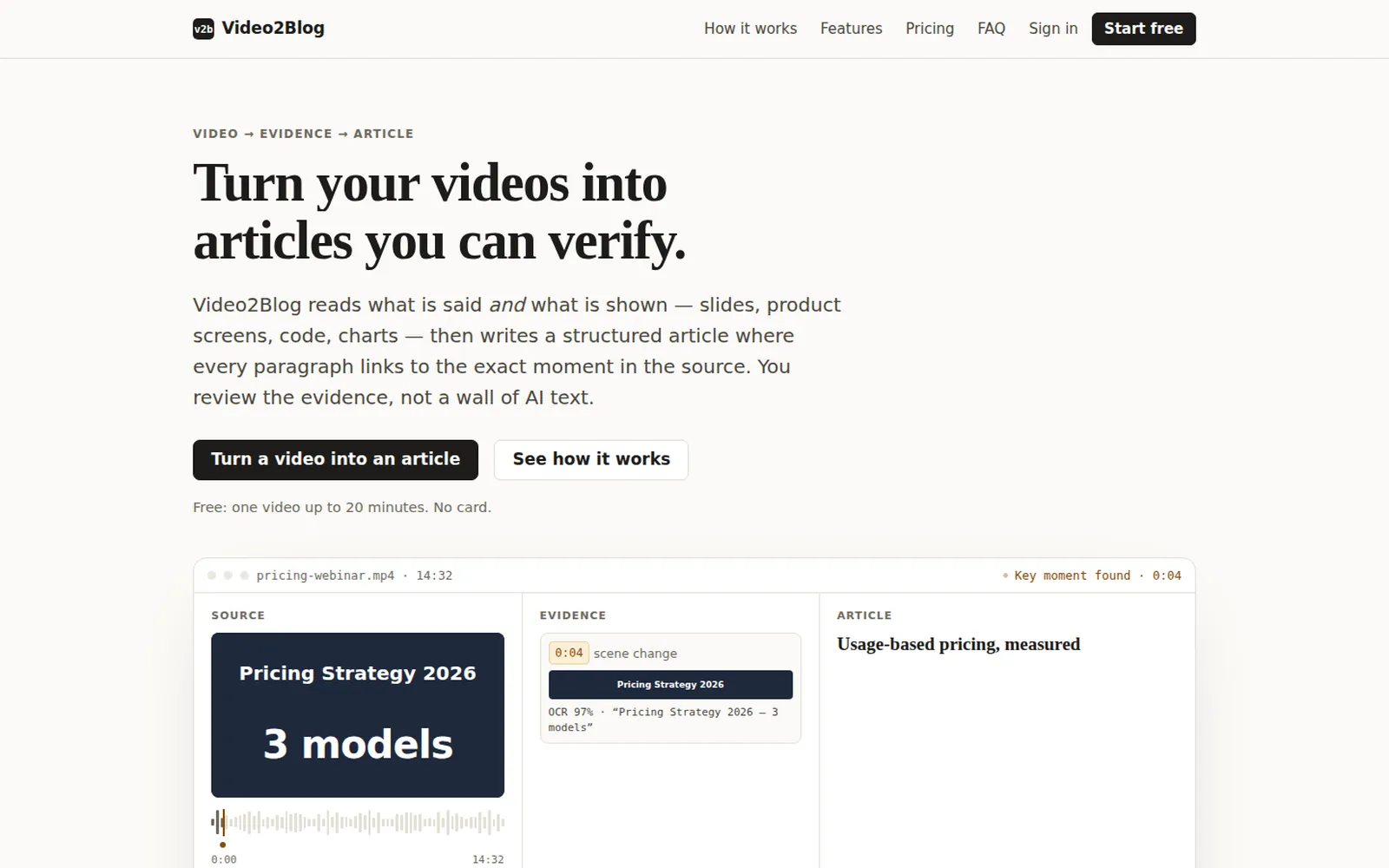Click the Key moment found status
Viewport: 1389px width, 868px height.
1091,575
